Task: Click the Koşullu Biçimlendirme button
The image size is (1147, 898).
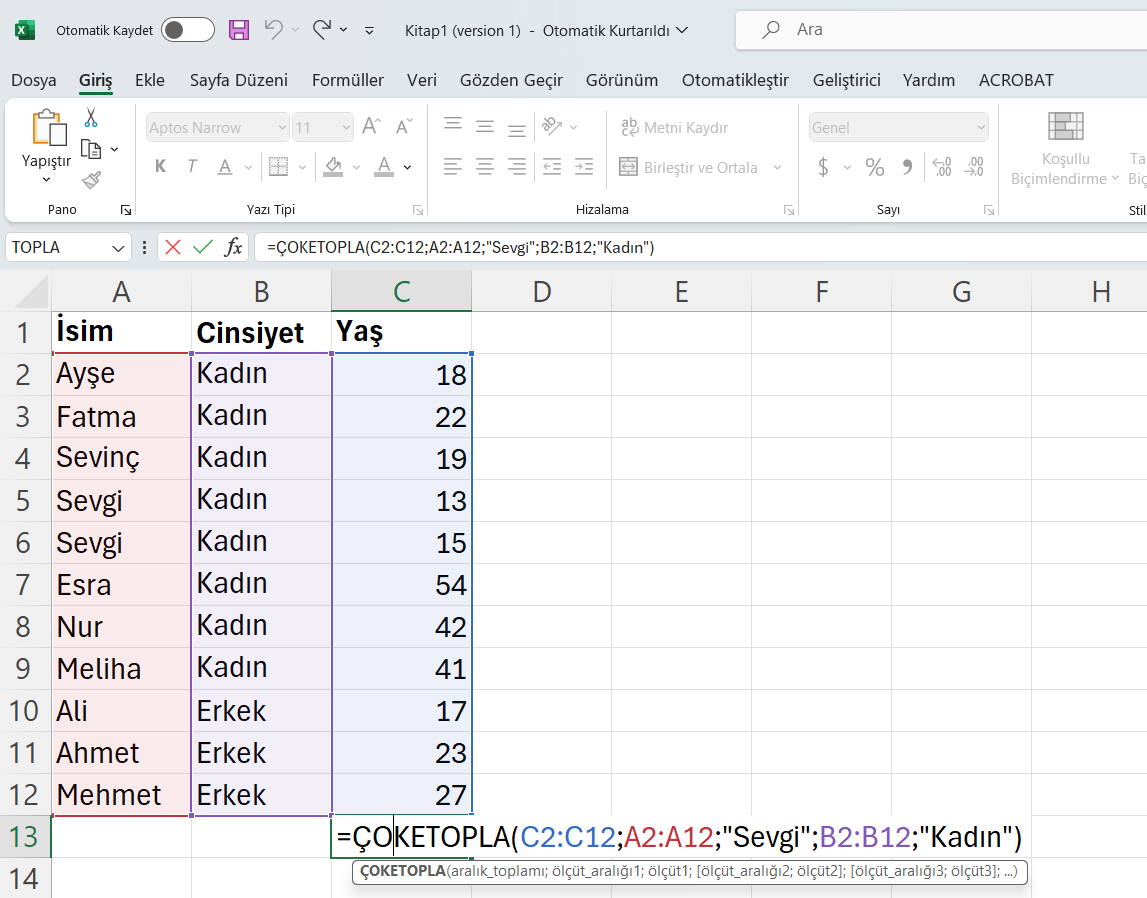Action: click(1065, 150)
